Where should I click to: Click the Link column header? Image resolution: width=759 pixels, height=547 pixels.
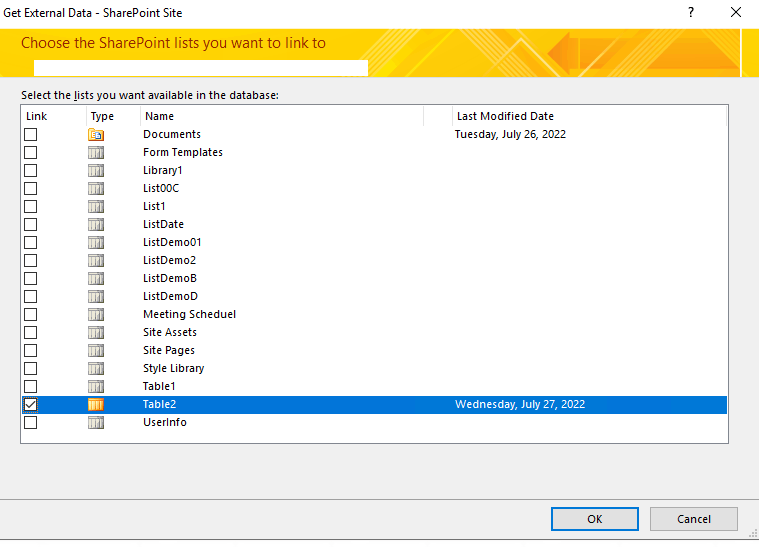[53, 116]
